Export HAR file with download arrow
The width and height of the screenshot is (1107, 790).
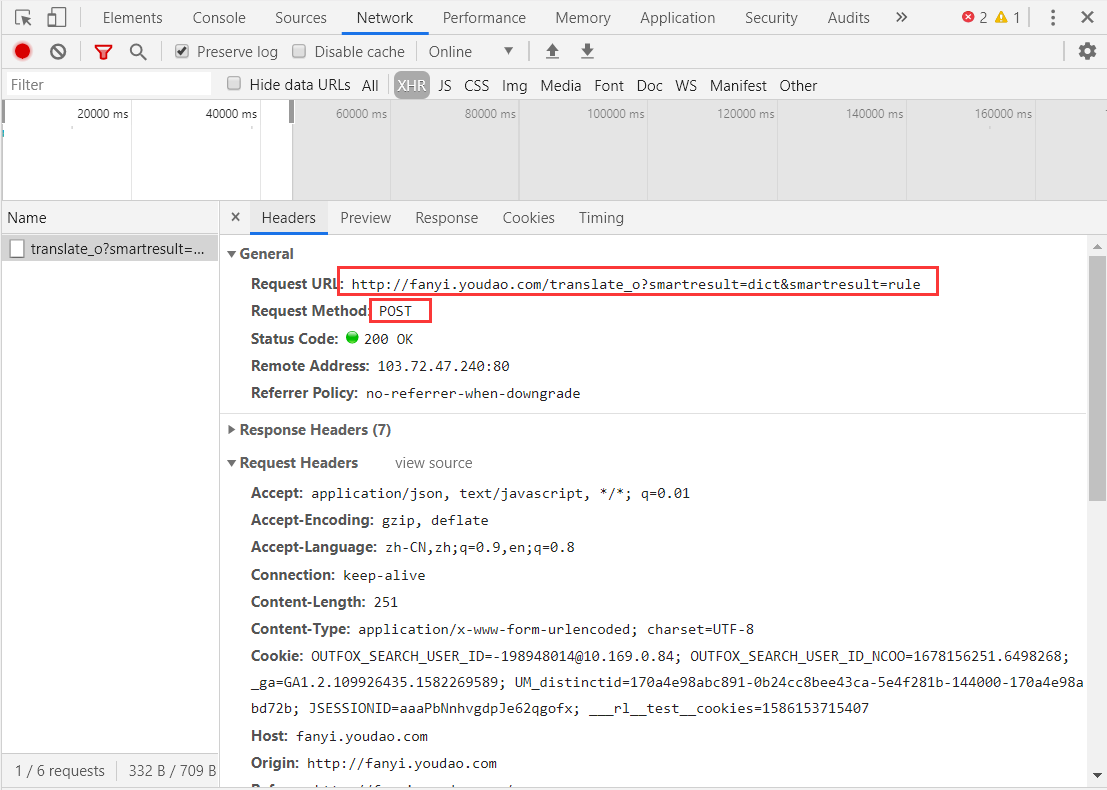point(587,51)
